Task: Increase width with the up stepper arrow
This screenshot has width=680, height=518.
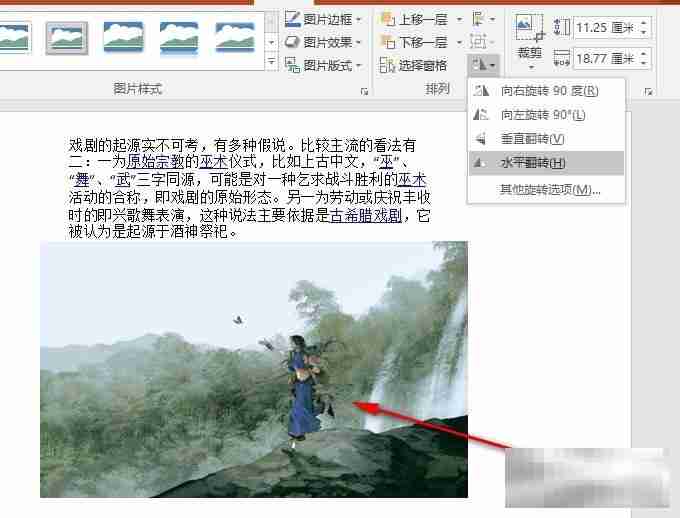Action: [x=644, y=52]
